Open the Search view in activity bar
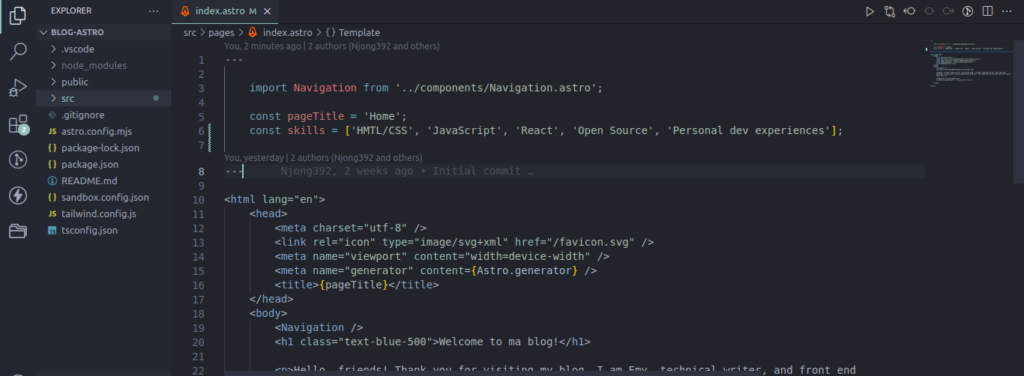Image resolution: width=1024 pixels, height=376 pixels. [18, 52]
